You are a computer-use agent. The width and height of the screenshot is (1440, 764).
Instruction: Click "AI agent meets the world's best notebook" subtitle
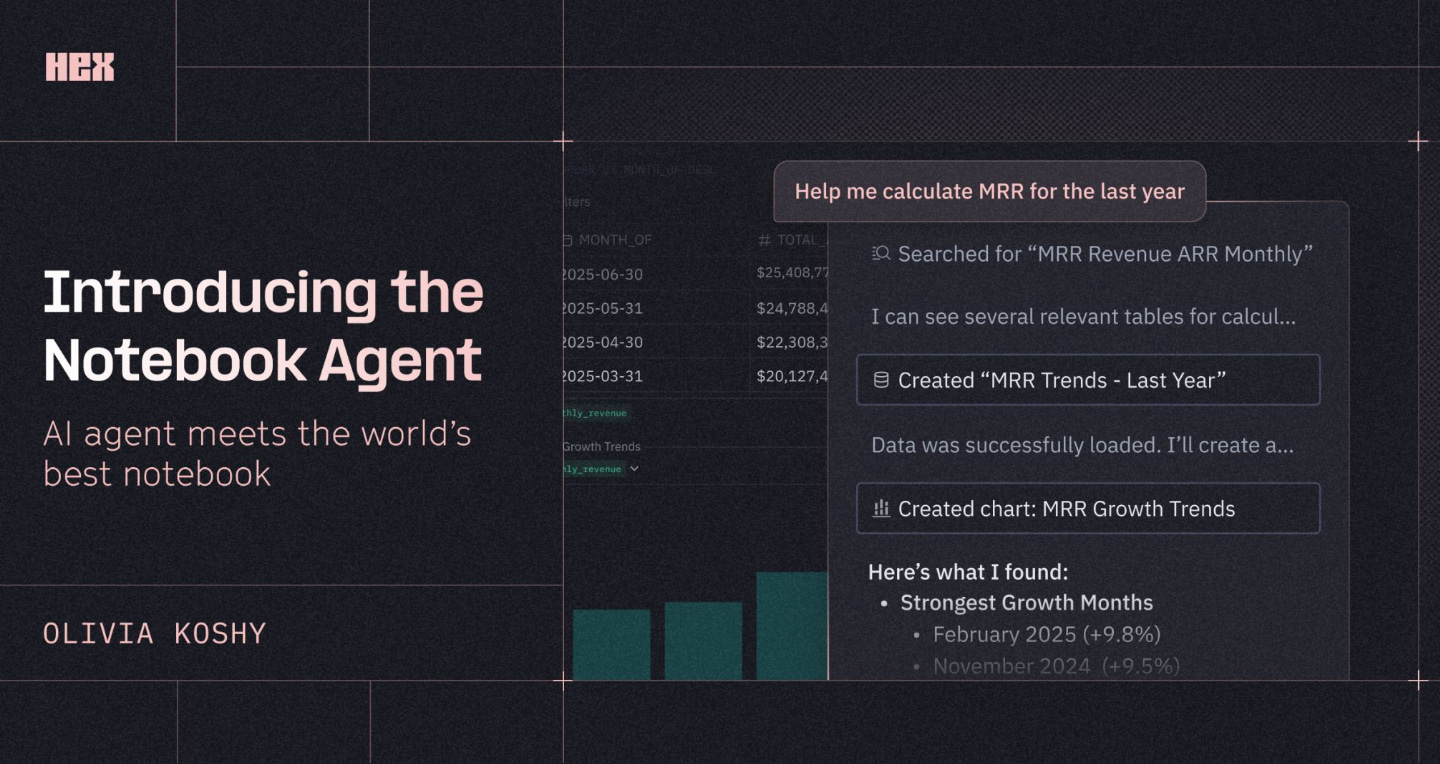[257, 453]
